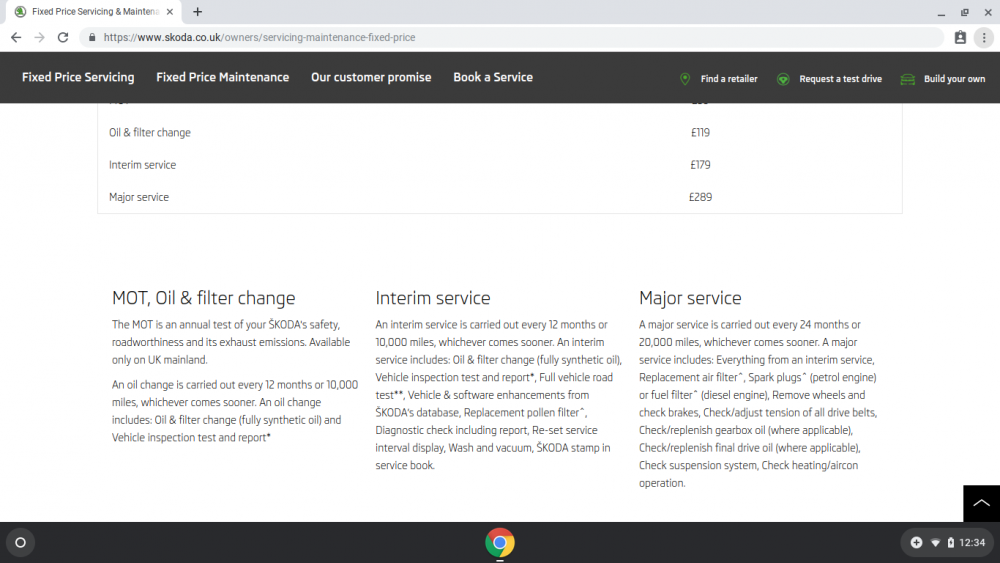Click the test drive steering wheel icon

point(783,79)
